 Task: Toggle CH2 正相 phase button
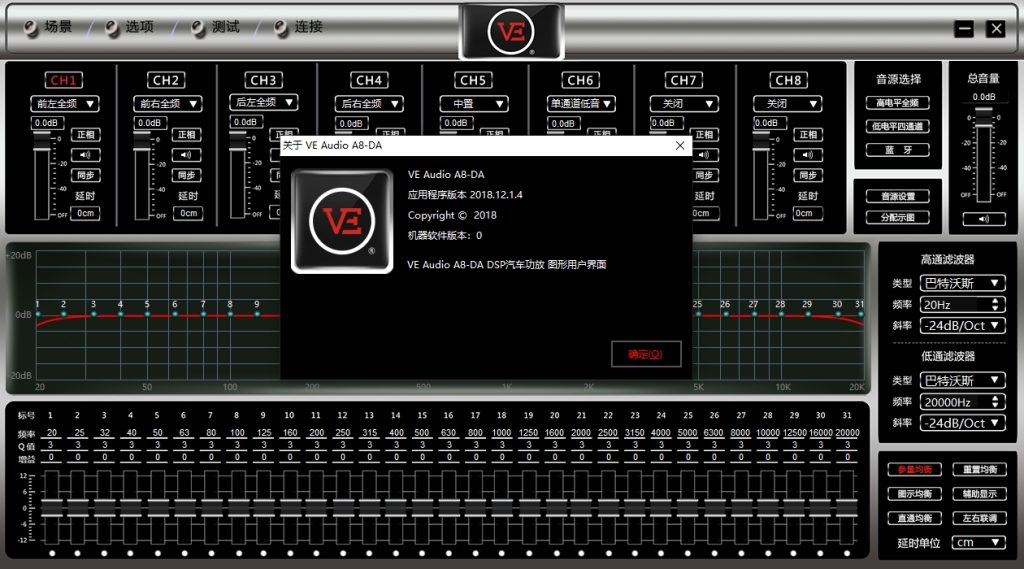pyautogui.click(x=187, y=135)
